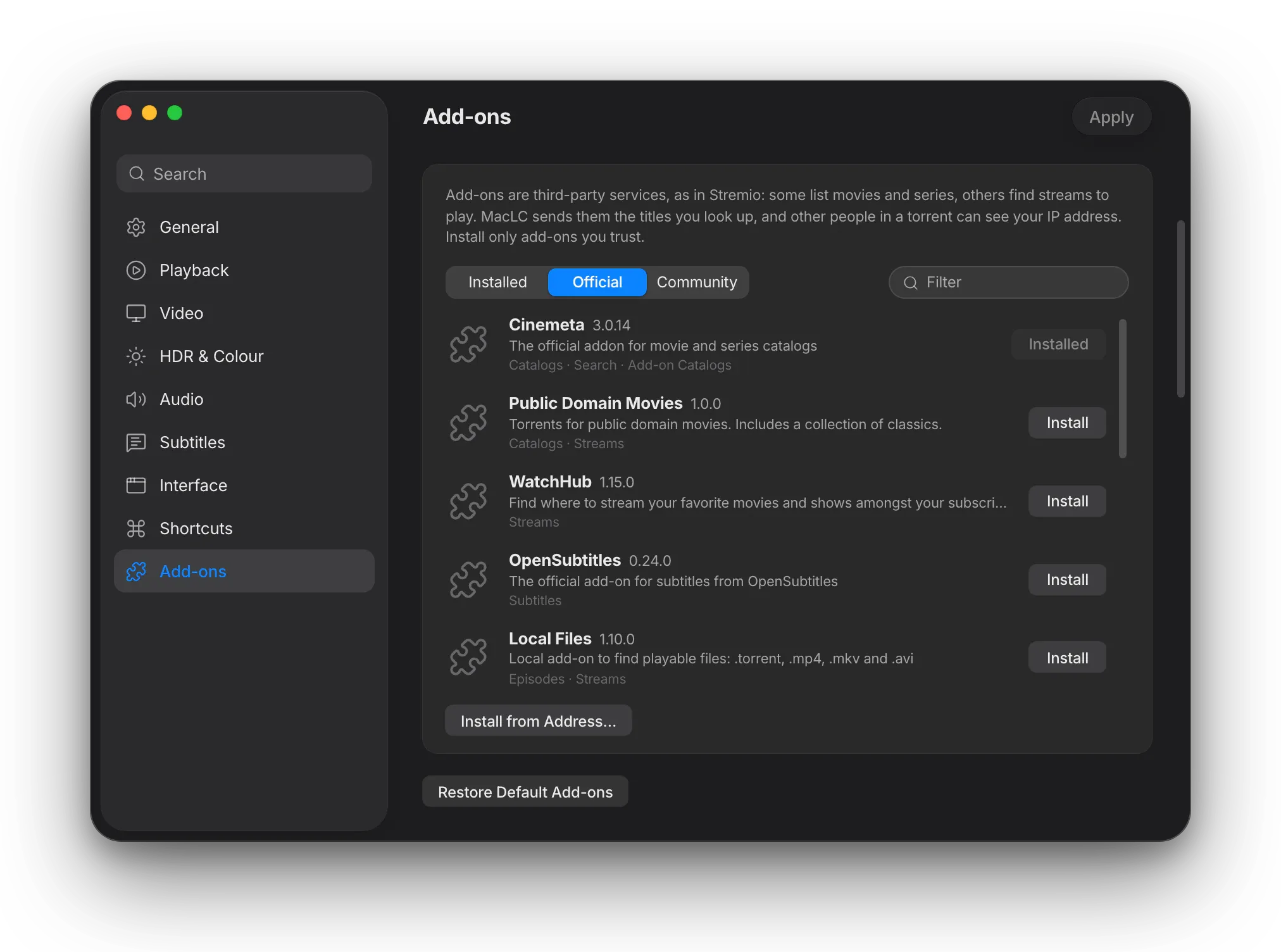This screenshot has height=952, width=1281.
Task: Click the Public Domain Movies title
Action: pyautogui.click(x=596, y=403)
